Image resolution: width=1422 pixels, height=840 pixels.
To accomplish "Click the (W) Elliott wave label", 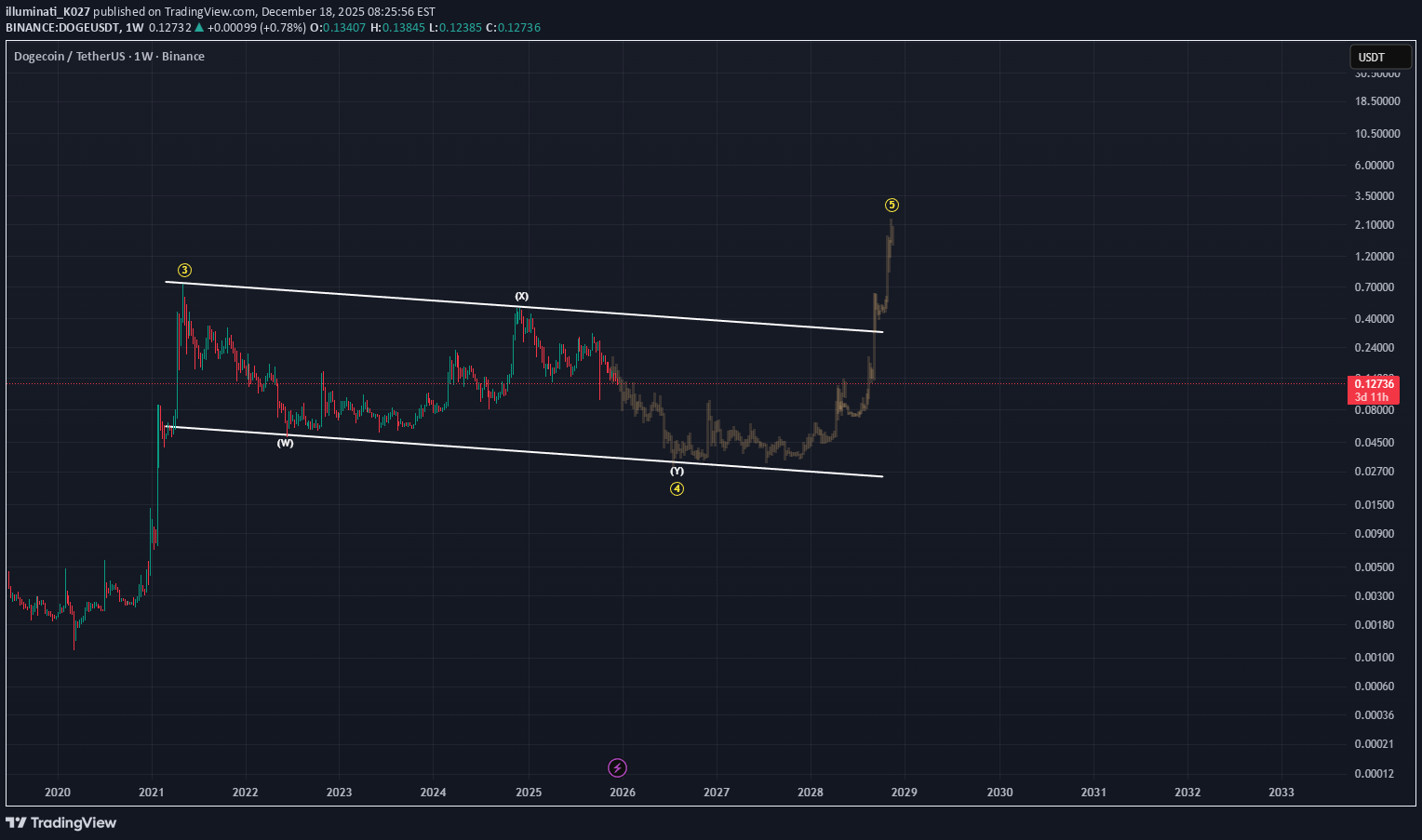I will (285, 443).
